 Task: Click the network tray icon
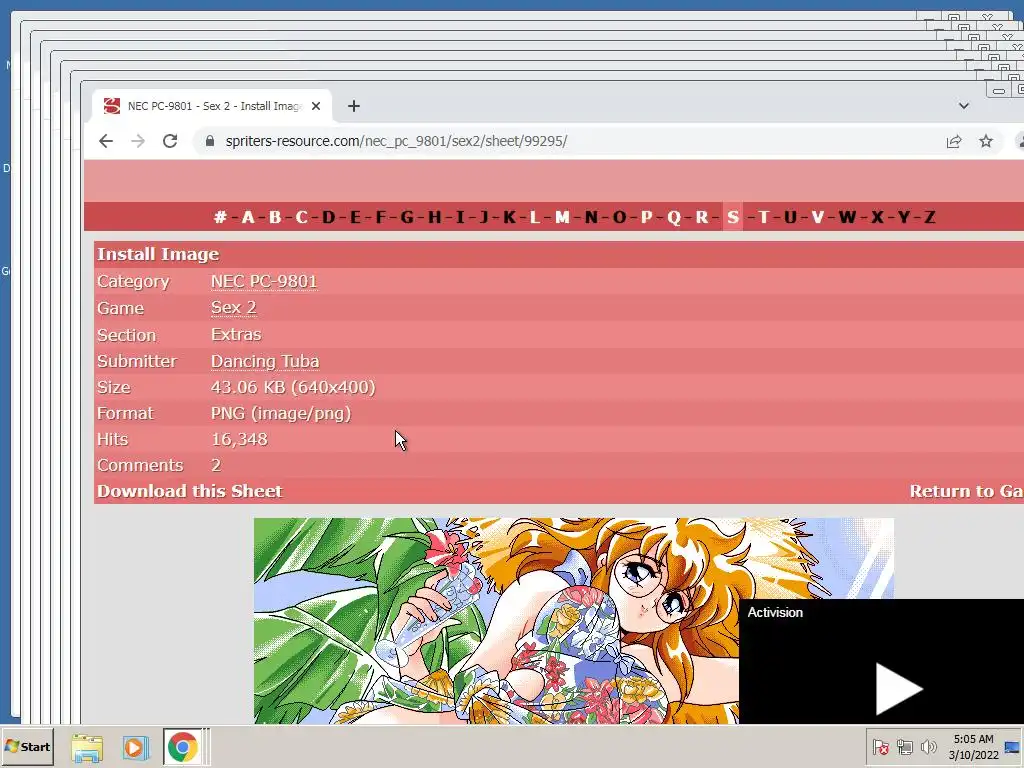click(x=904, y=747)
